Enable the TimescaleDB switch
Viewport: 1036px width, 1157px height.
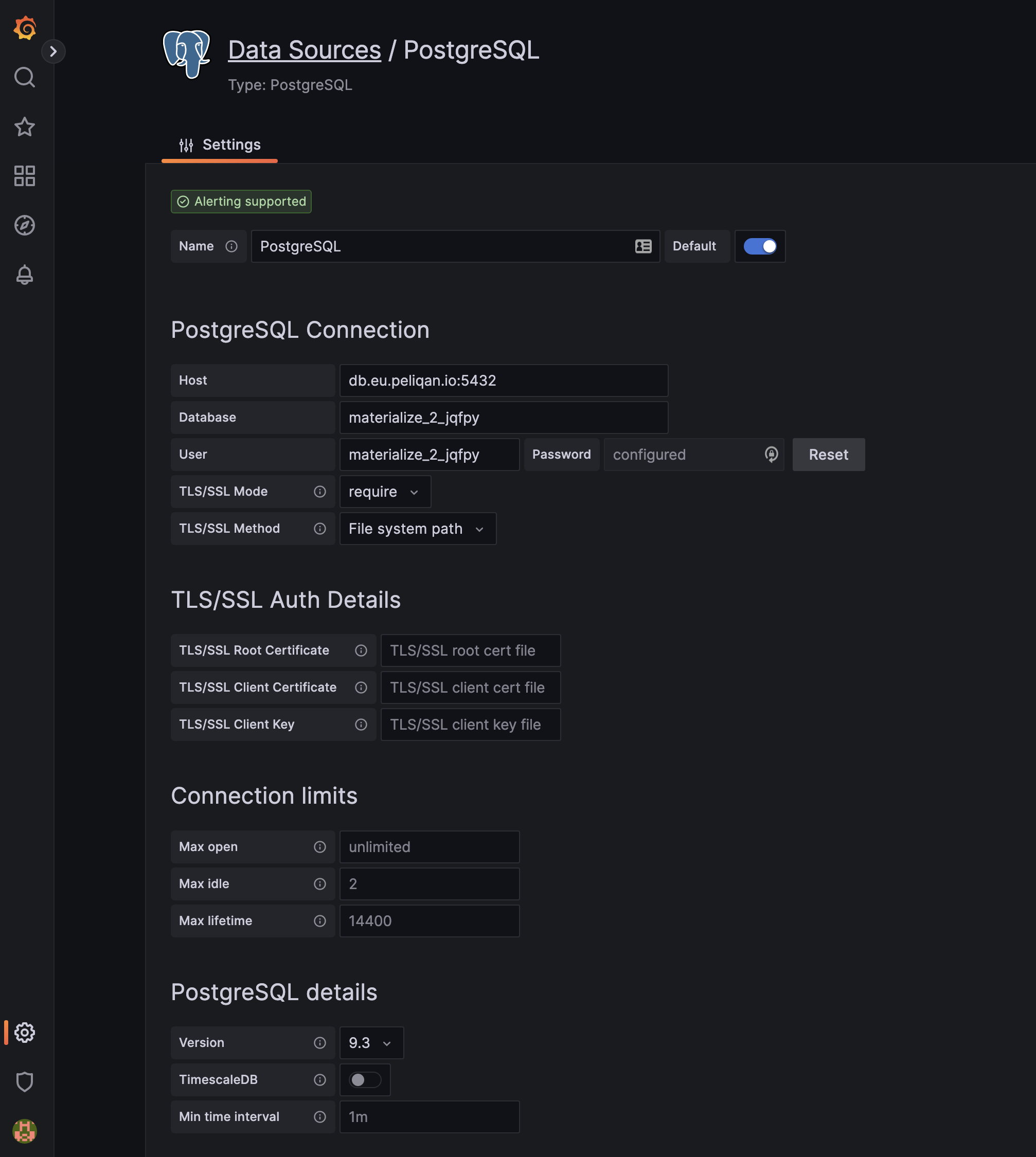point(365,1079)
